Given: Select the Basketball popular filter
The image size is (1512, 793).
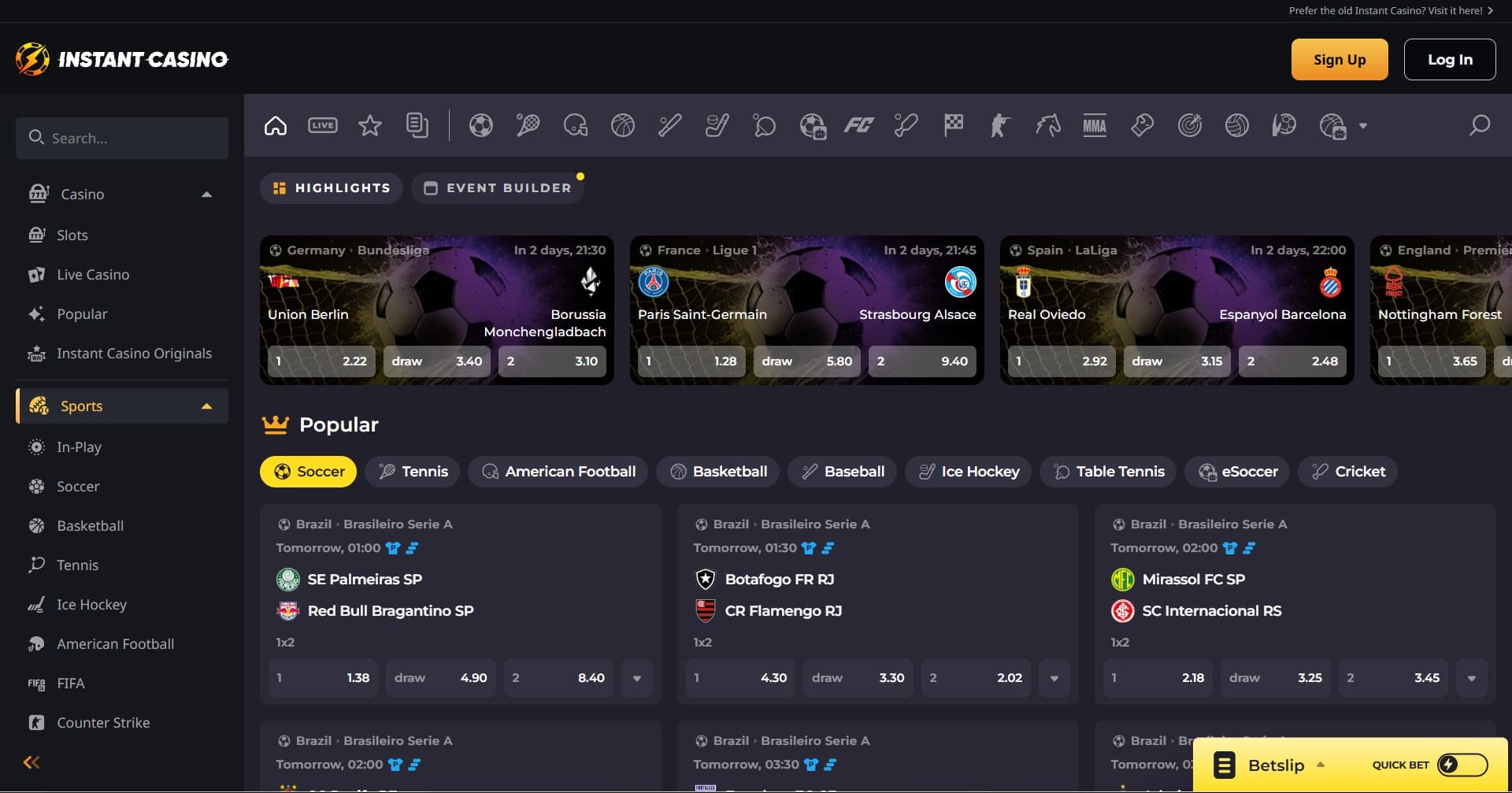Looking at the screenshot, I should pos(717,472).
